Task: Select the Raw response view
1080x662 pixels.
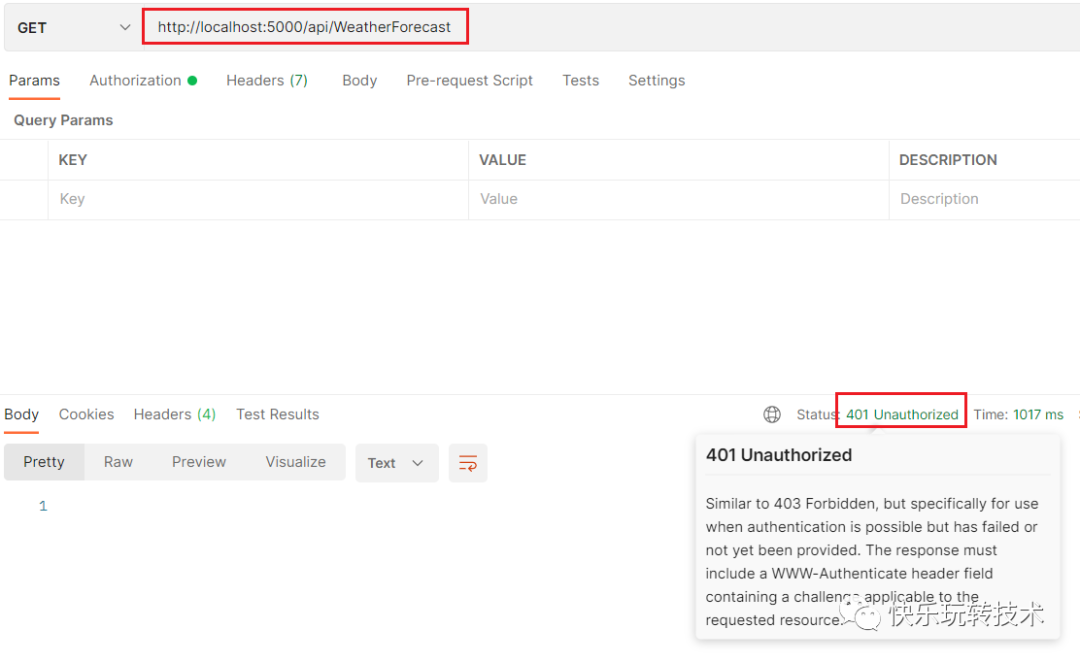Action: tap(117, 462)
